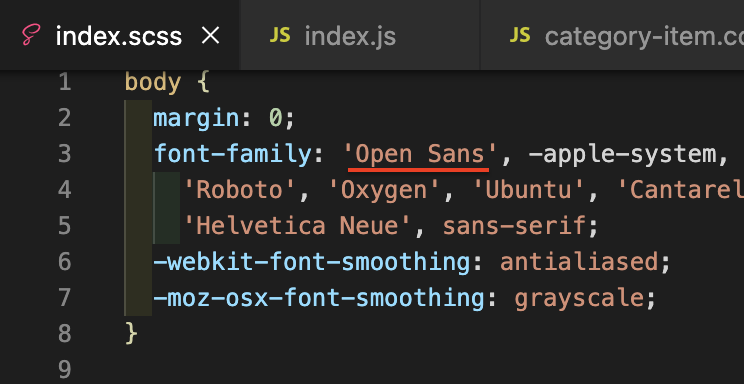Switch to the index.scss tab
The image size is (744, 384).
tap(120, 36)
